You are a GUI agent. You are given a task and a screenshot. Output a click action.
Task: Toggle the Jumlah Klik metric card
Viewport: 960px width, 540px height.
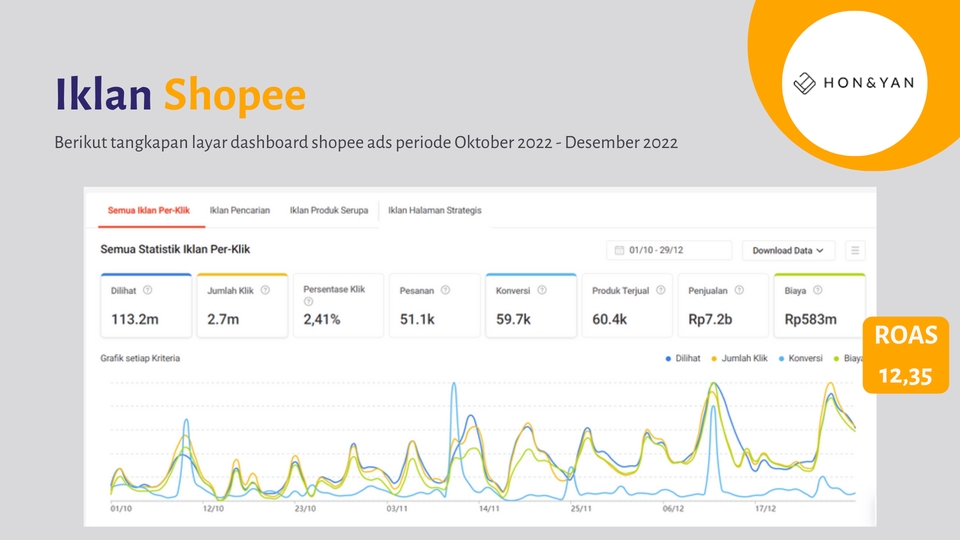click(x=242, y=306)
